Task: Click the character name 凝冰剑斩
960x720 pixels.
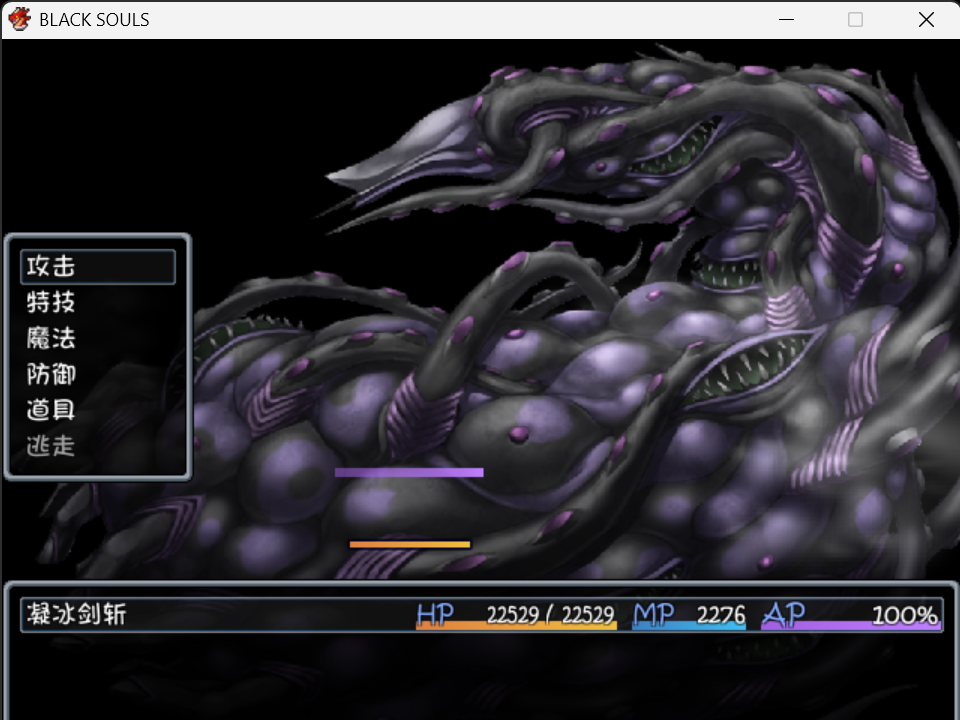Action: (77, 614)
